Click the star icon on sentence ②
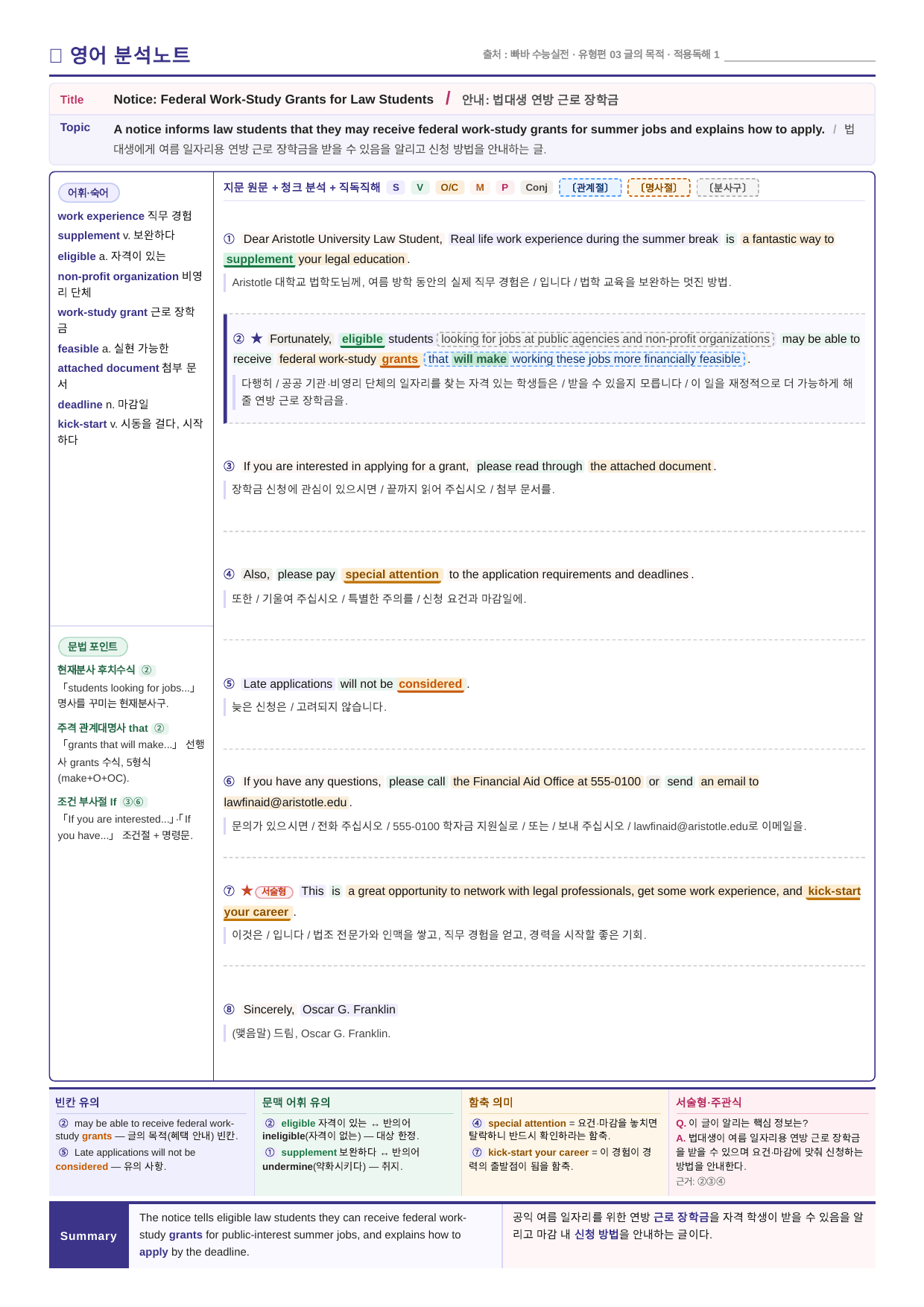The height and width of the screenshot is (1307, 924). 257,338
